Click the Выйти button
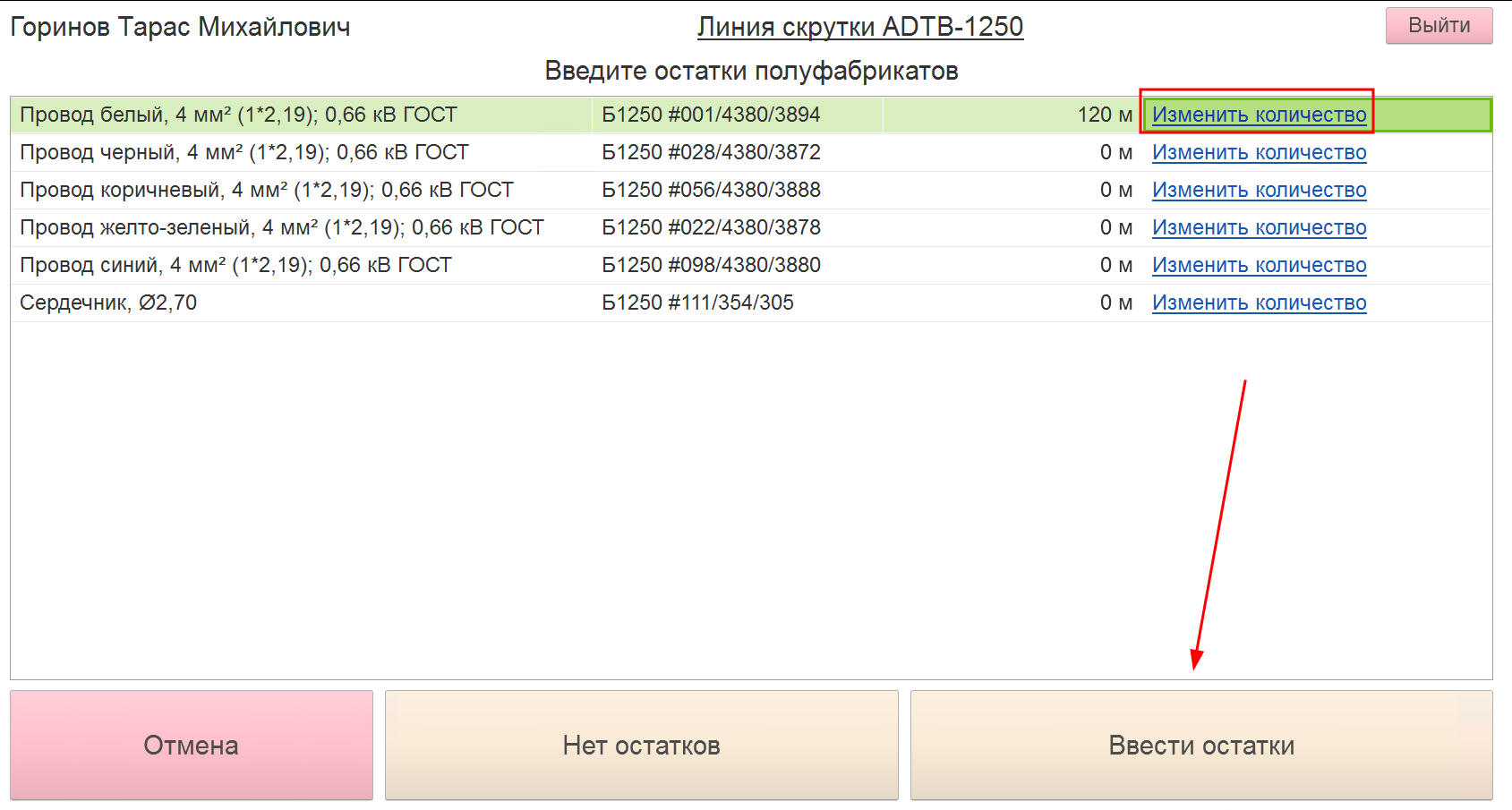The image size is (1512, 810). [1439, 26]
